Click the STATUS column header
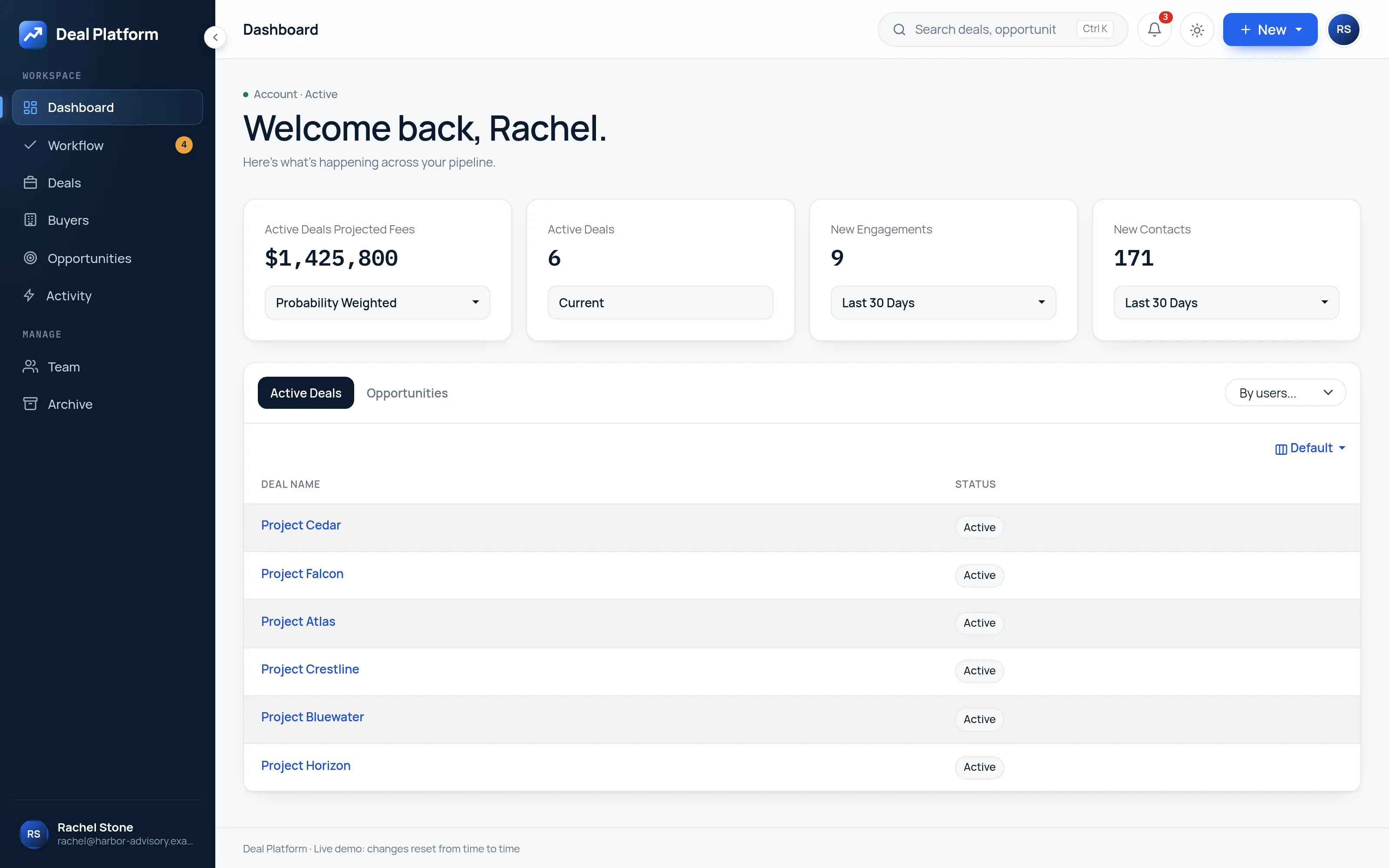 (x=975, y=484)
